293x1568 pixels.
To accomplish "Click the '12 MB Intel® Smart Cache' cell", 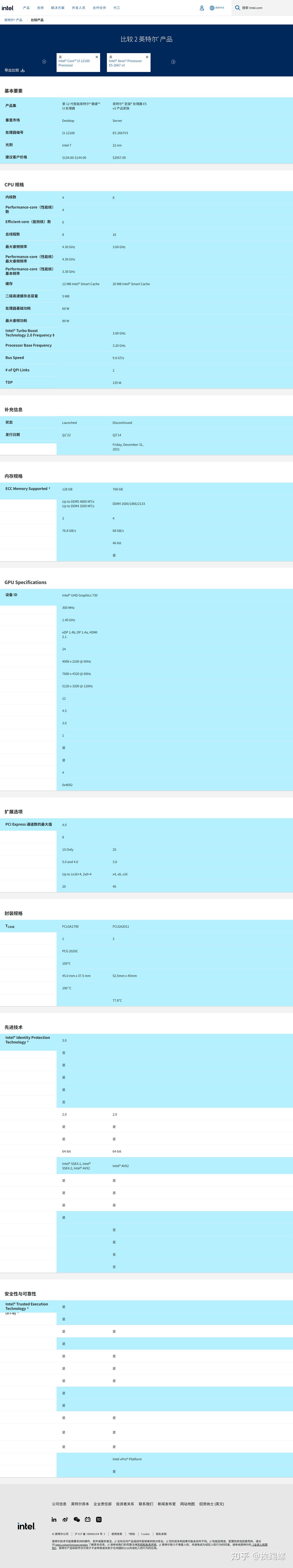I will [x=80, y=284].
